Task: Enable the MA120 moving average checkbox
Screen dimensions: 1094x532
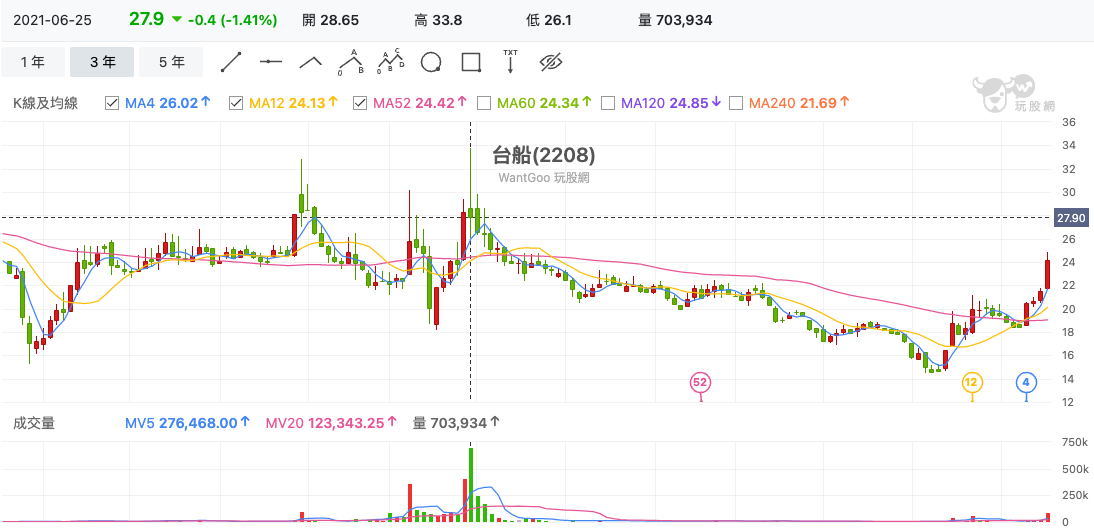Action: [x=608, y=103]
